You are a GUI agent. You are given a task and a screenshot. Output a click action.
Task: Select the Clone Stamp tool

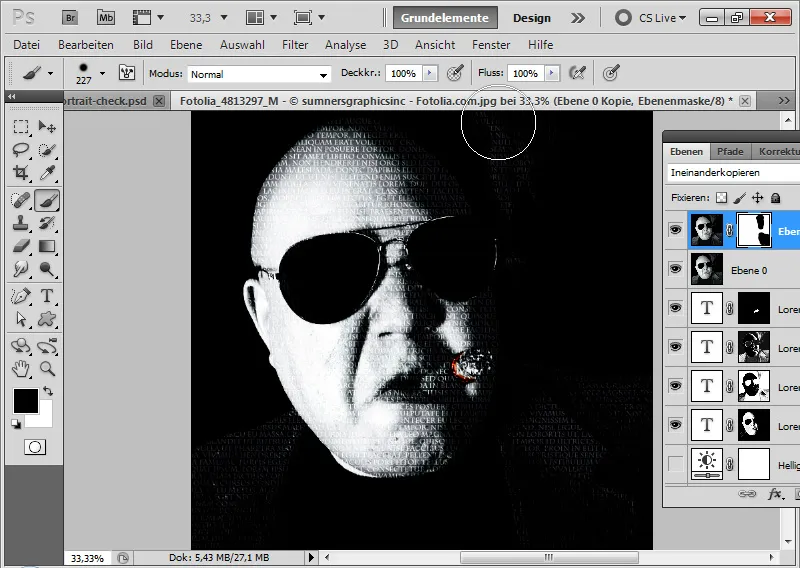[x=20, y=223]
